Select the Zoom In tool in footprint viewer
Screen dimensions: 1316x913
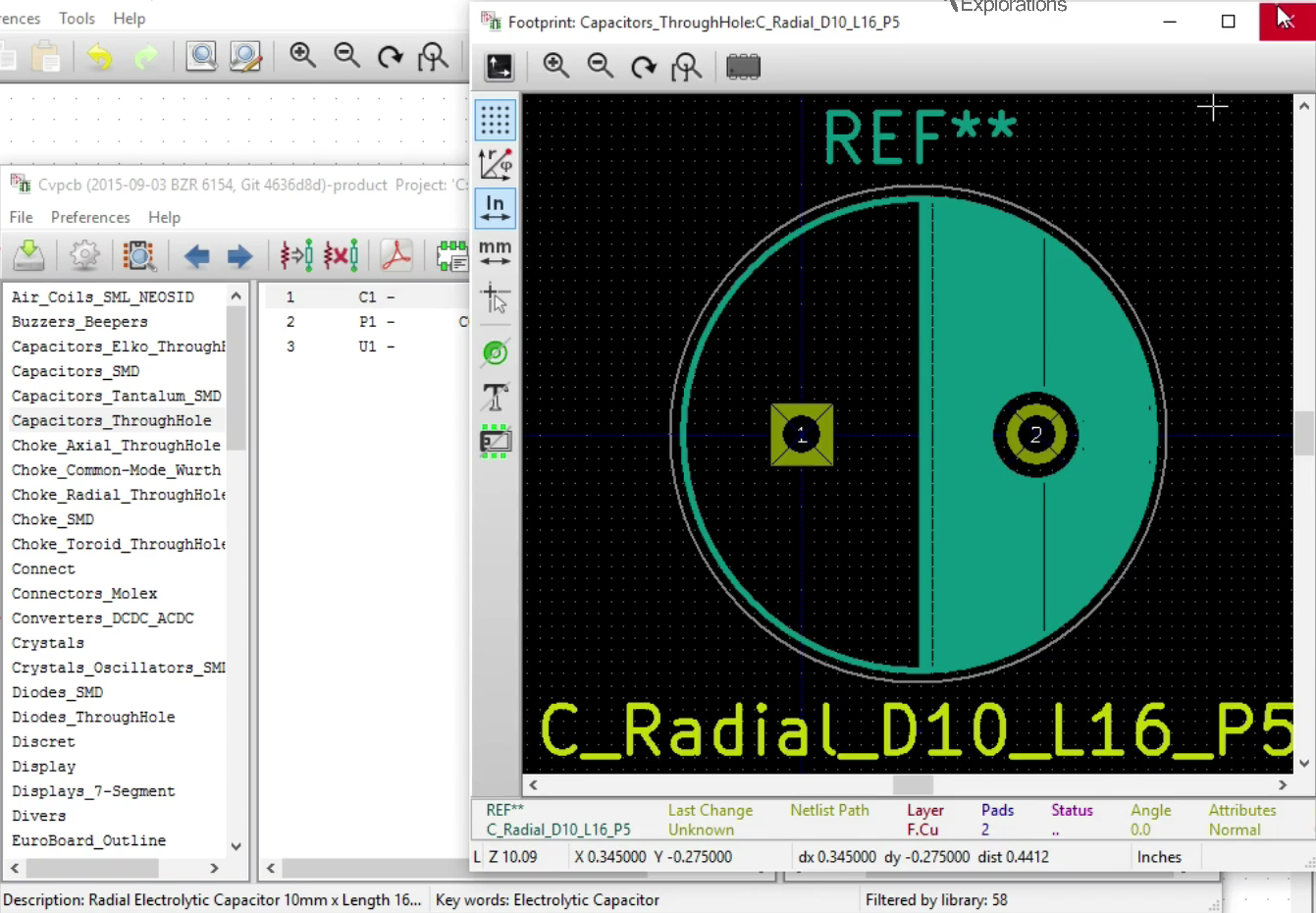pos(556,67)
